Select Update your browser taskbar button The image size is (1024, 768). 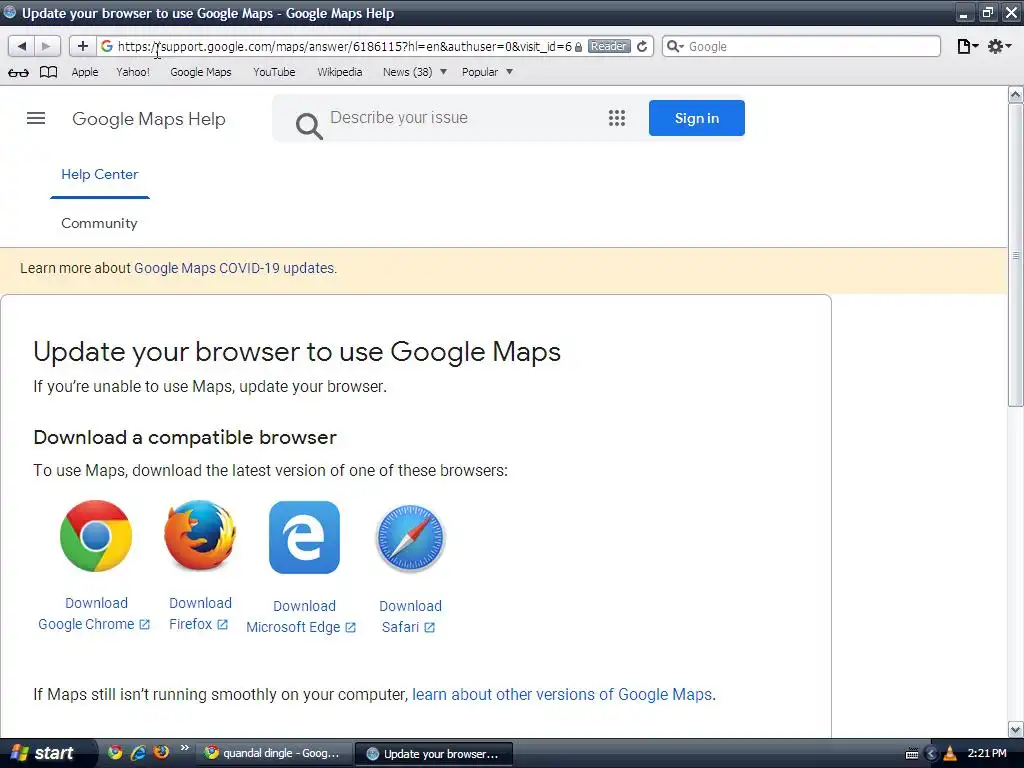coord(434,754)
